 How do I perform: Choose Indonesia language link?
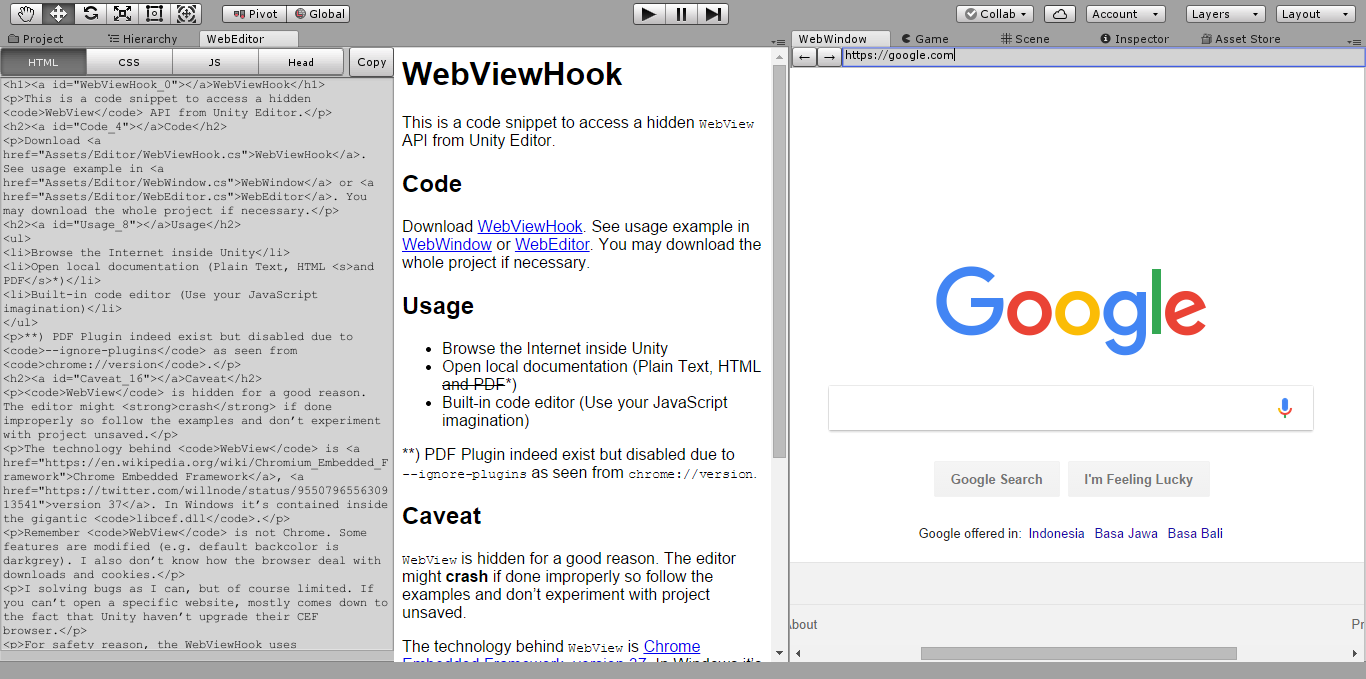[1056, 533]
